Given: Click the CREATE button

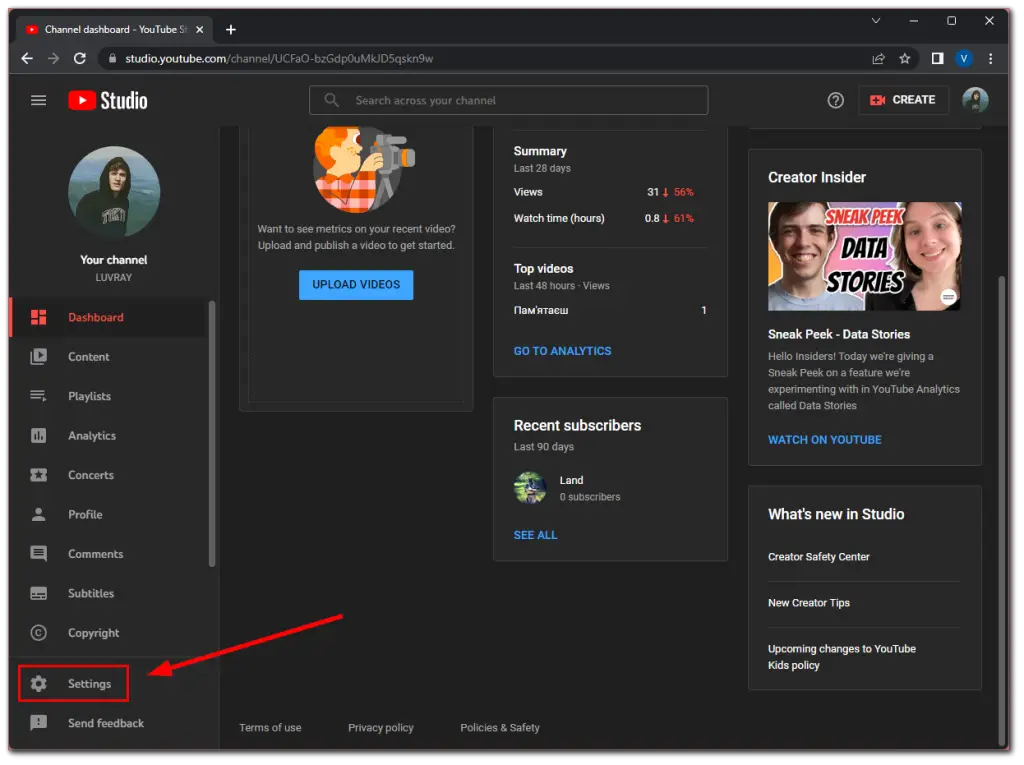Looking at the screenshot, I should 903,100.
